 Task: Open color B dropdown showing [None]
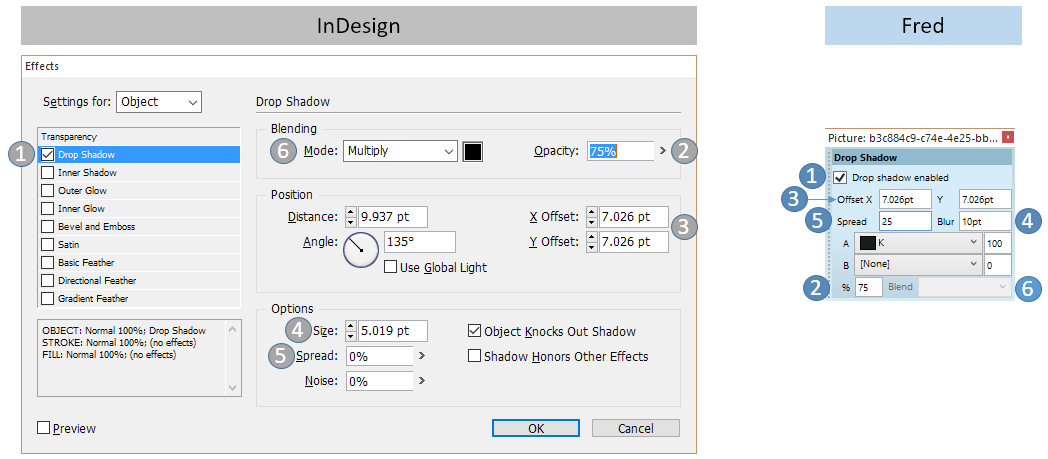(x=916, y=265)
